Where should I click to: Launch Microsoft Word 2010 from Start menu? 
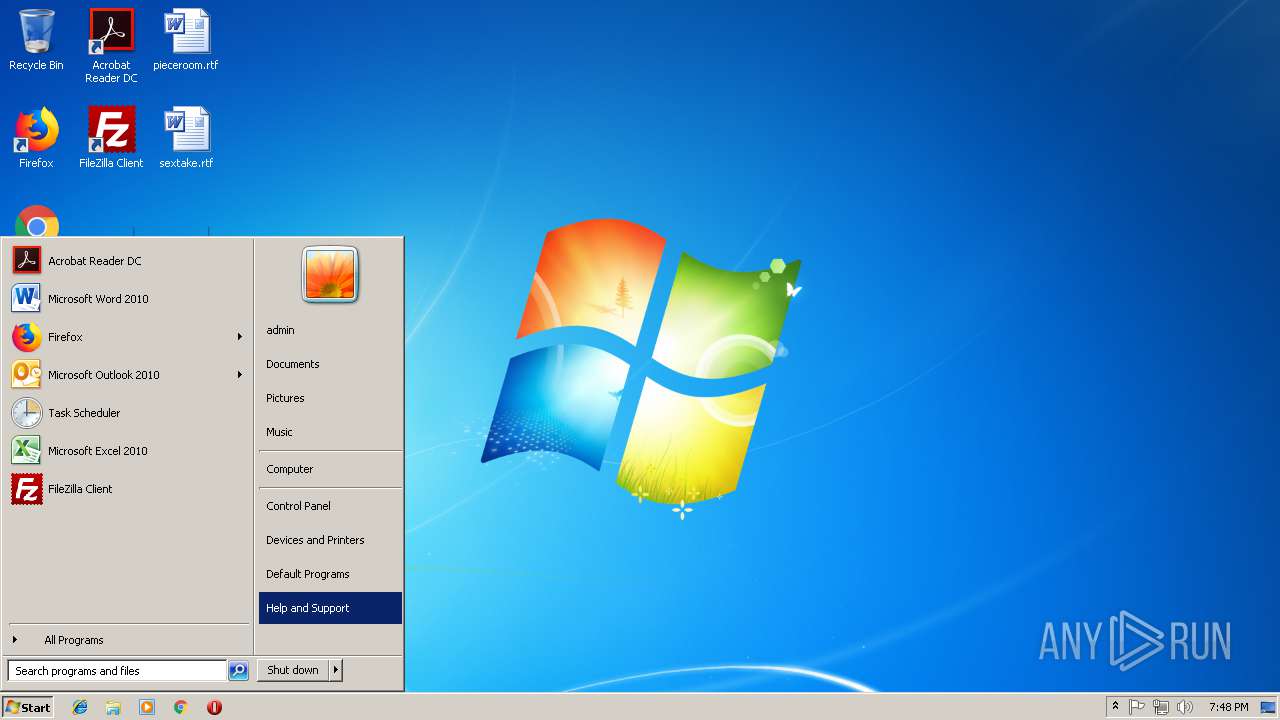(x=127, y=299)
